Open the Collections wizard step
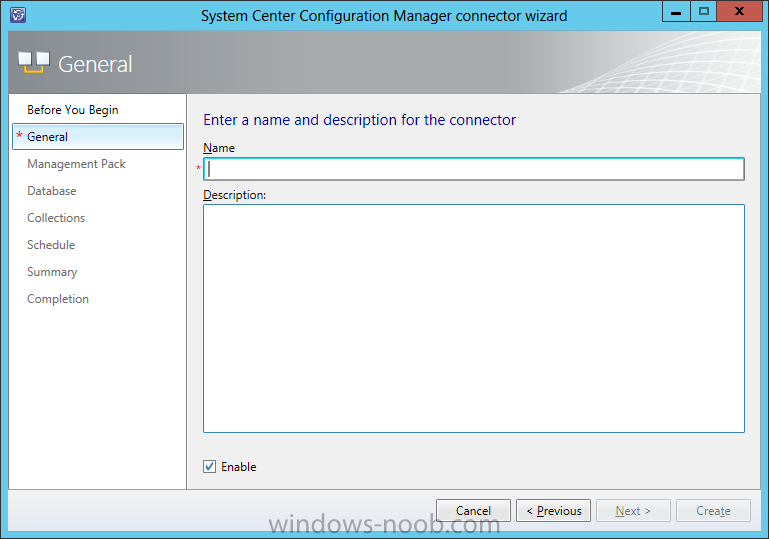This screenshot has height=539, width=769. [56, 218]
